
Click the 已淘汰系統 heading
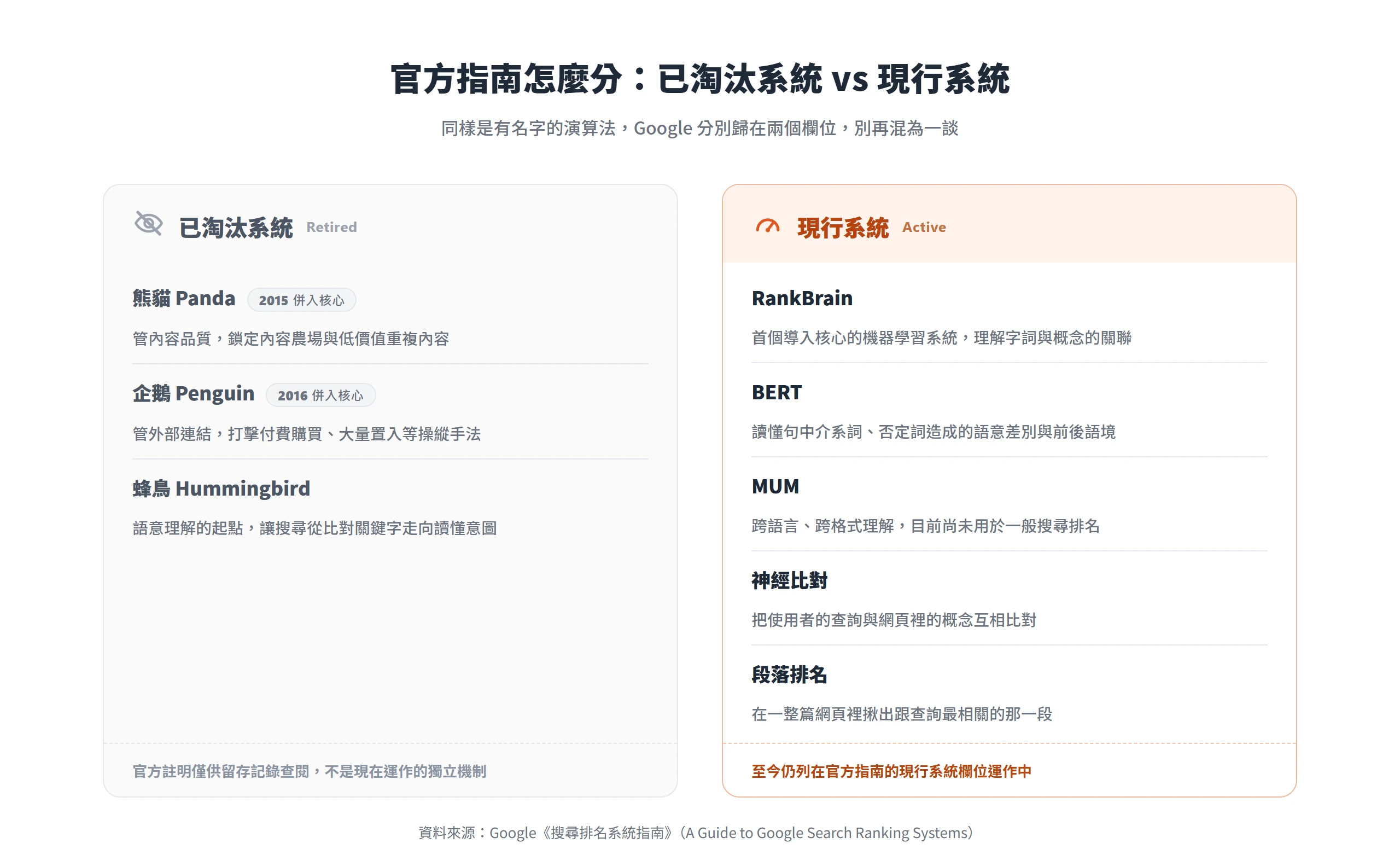[236, 228]
